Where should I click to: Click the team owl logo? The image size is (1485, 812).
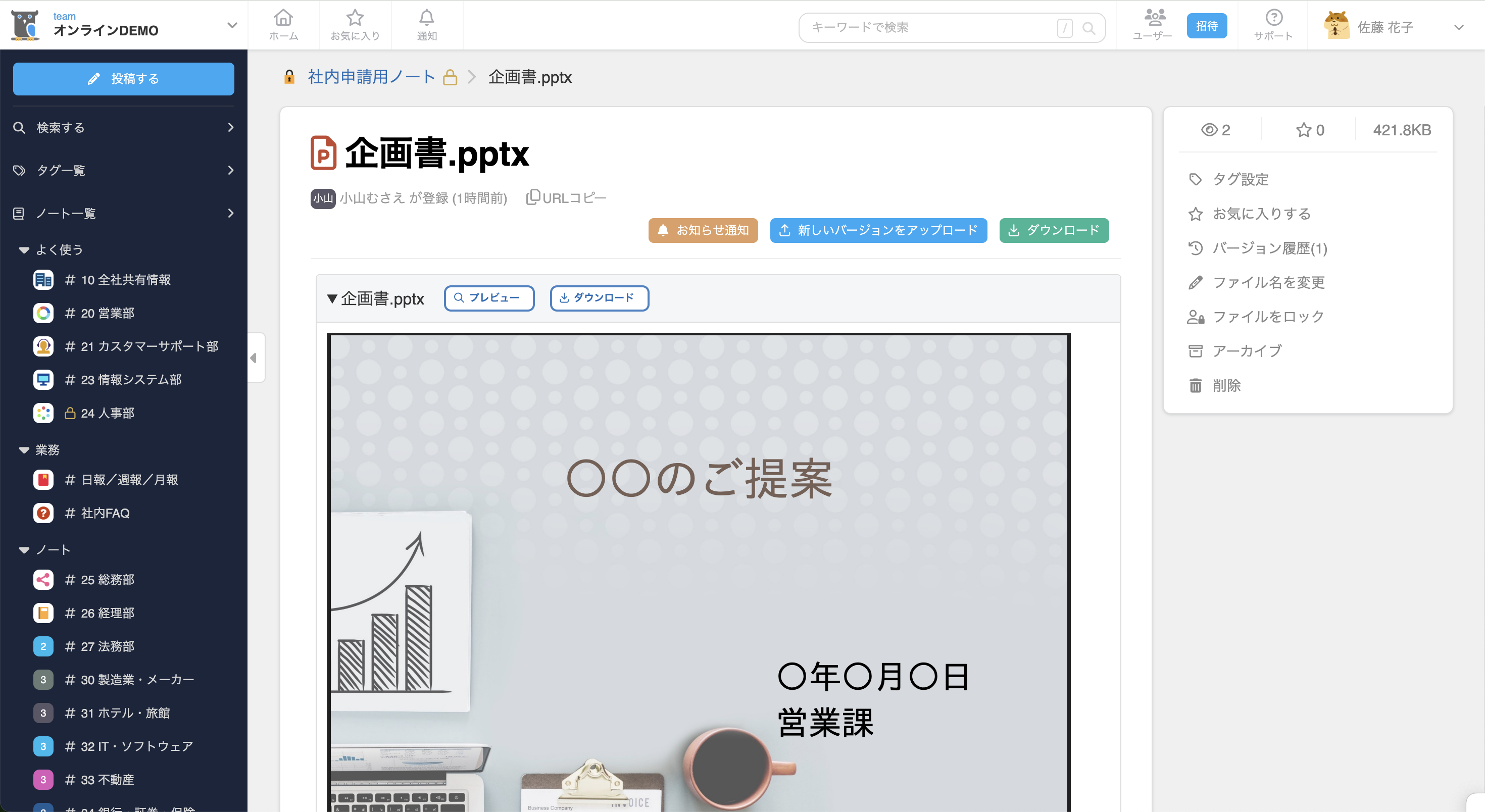pyautogui.click(x=25, y=25)
